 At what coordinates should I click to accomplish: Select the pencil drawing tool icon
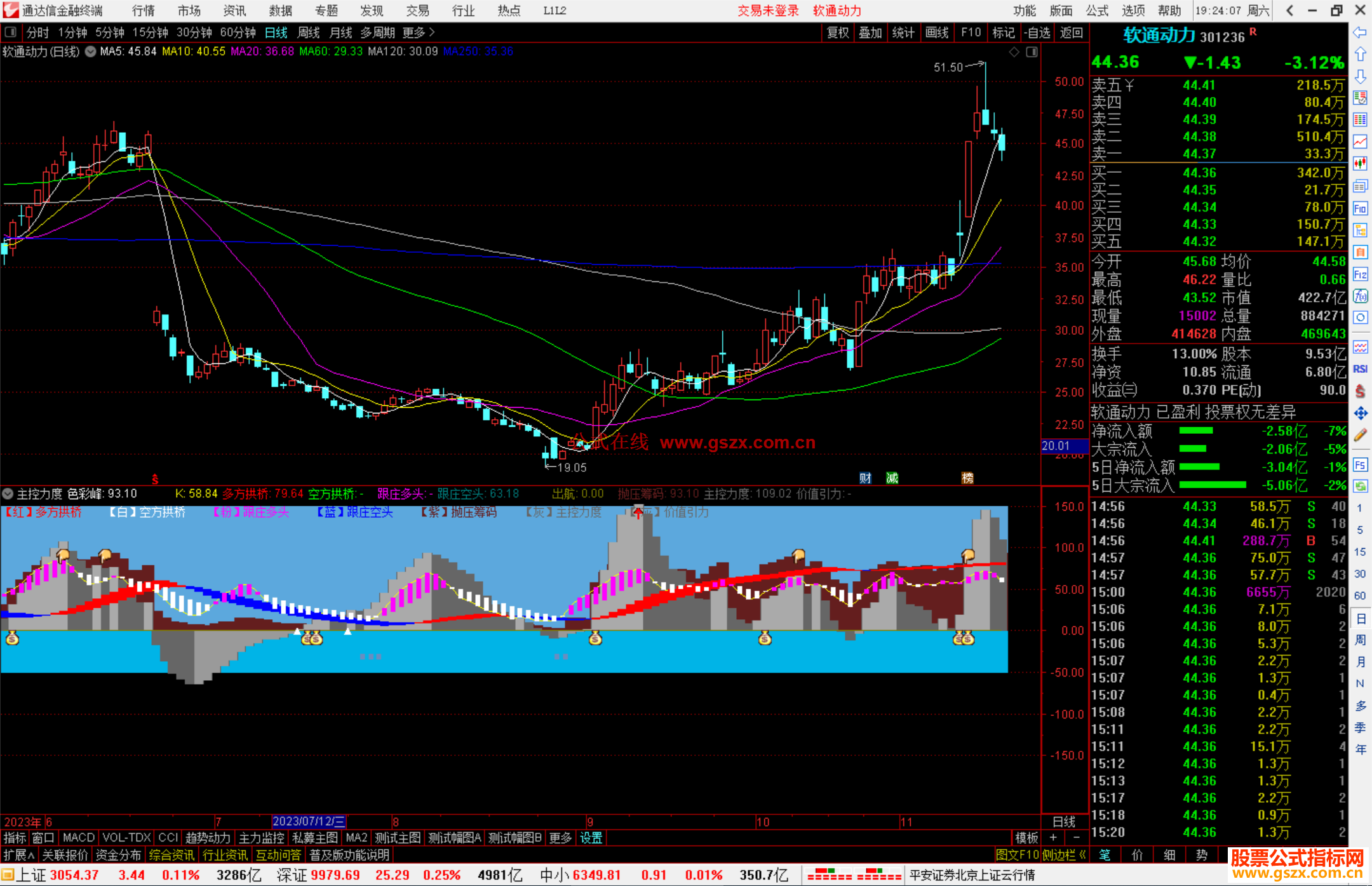coord(1360,435)
